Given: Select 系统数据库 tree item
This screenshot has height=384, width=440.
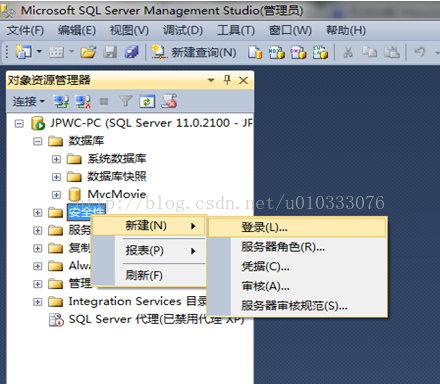Looking at the screenshot, I should pos(117,159).
